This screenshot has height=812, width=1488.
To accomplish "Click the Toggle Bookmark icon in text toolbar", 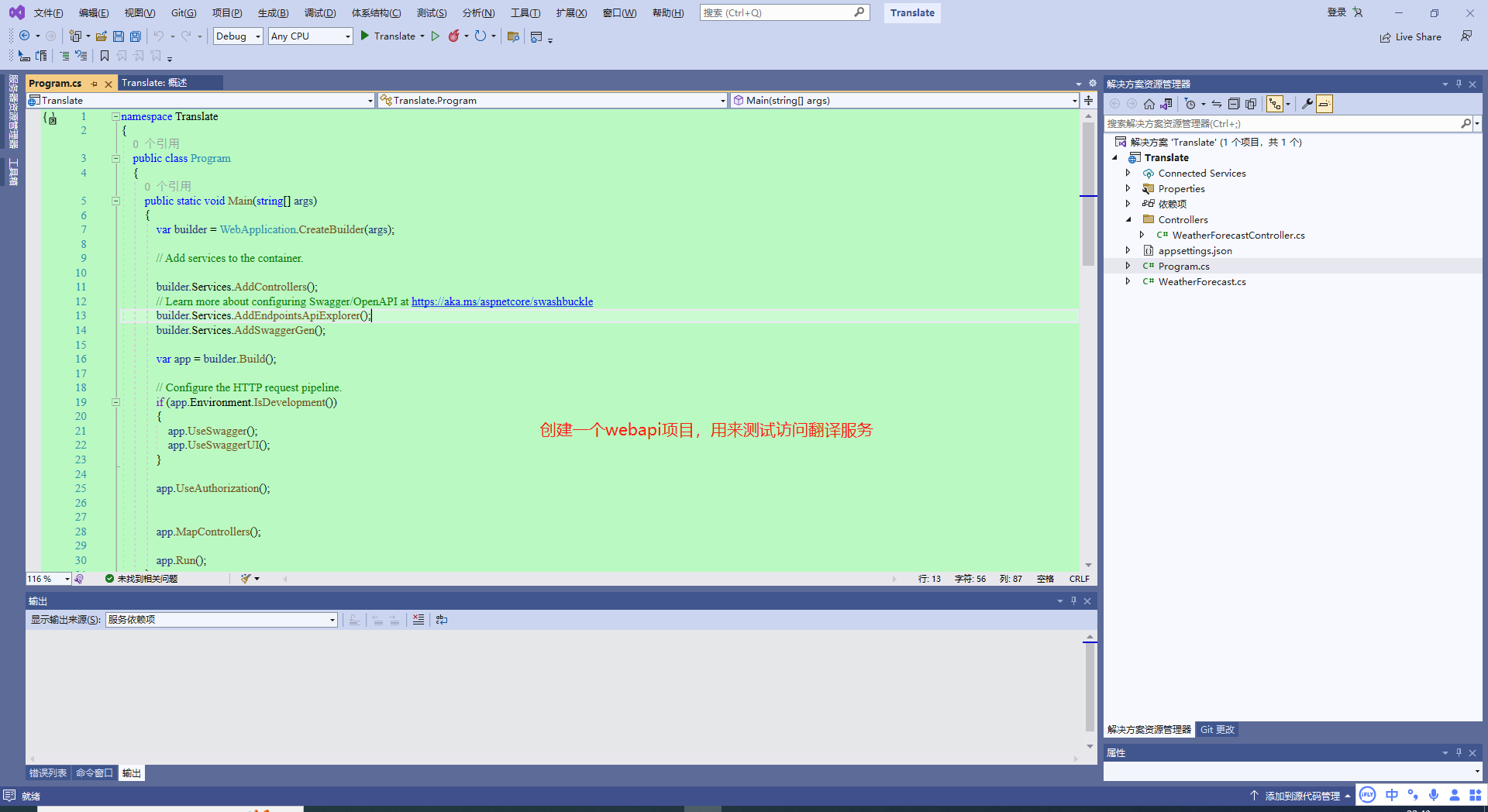I will 105,56.
